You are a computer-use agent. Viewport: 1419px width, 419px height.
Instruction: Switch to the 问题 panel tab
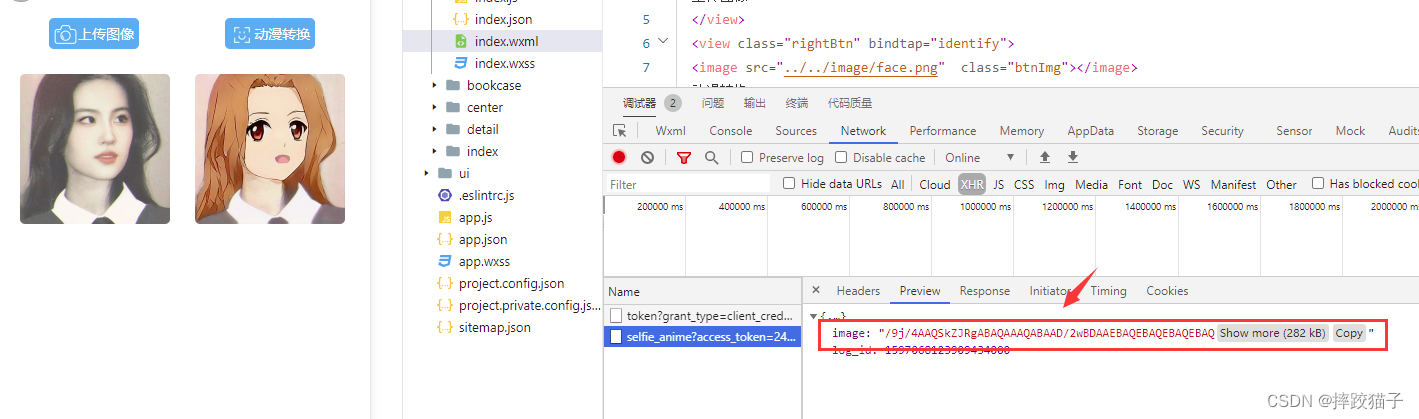point(713,103)
